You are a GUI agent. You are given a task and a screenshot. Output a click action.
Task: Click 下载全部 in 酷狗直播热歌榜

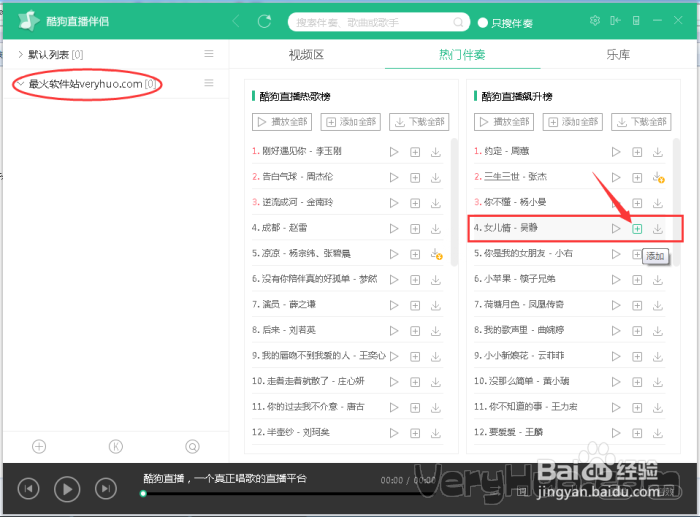coord(419,122)
